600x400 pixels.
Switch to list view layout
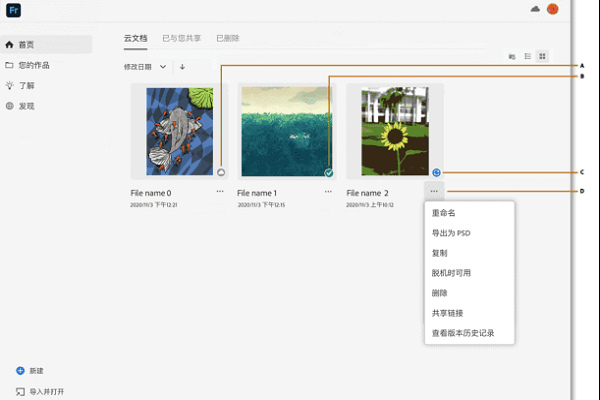click(x=527, y=56)
